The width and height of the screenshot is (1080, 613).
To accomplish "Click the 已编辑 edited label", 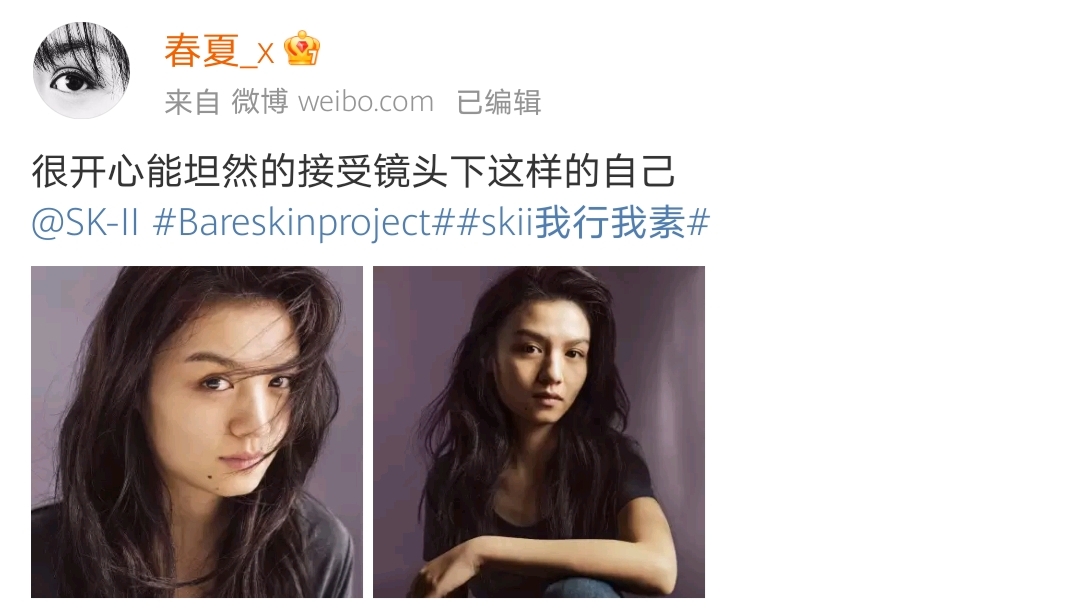I will pyautogui.click(x=499, y=102).
